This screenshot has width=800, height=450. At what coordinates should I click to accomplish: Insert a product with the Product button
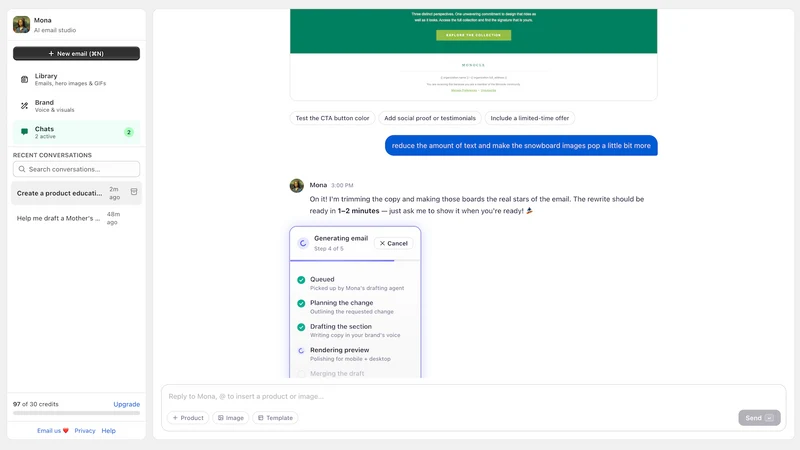click(188, 418)
